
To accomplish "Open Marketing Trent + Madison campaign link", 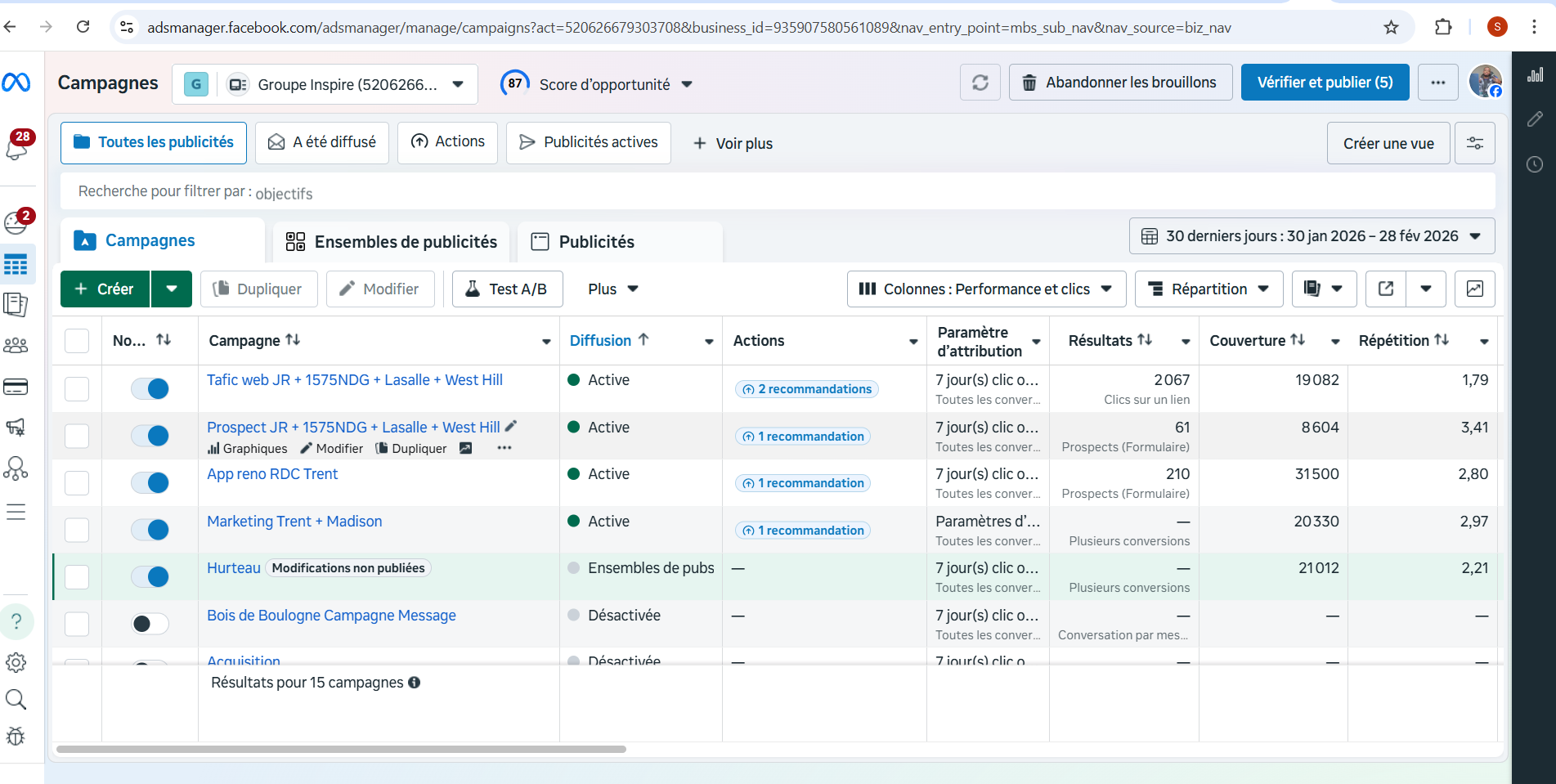I will tap(294, 522).
